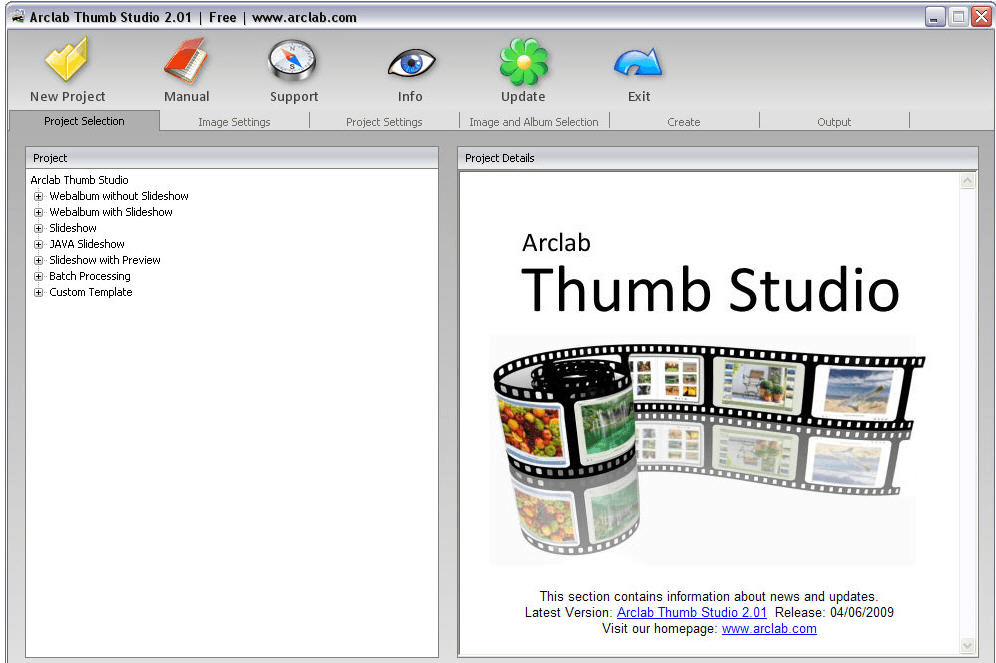Click the Info eye icon
This screenshot has height=663, width=996.
click(x=411, y=64)
